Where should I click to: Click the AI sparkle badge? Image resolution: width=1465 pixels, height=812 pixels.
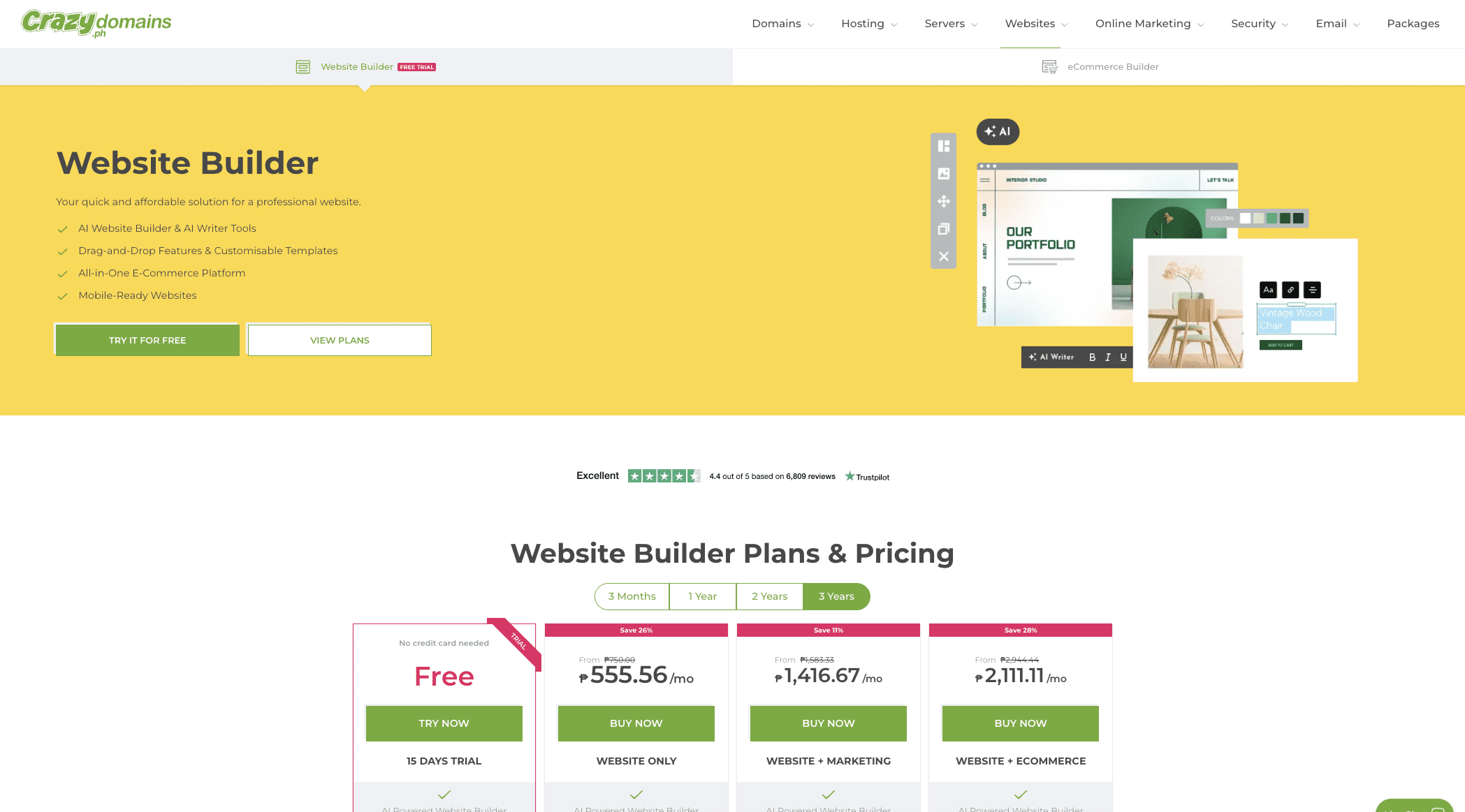coord(997,131)
